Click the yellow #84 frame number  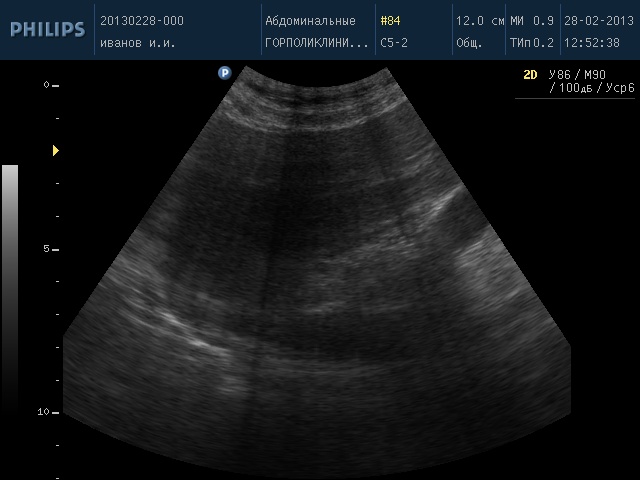click(x=392, y=21)
